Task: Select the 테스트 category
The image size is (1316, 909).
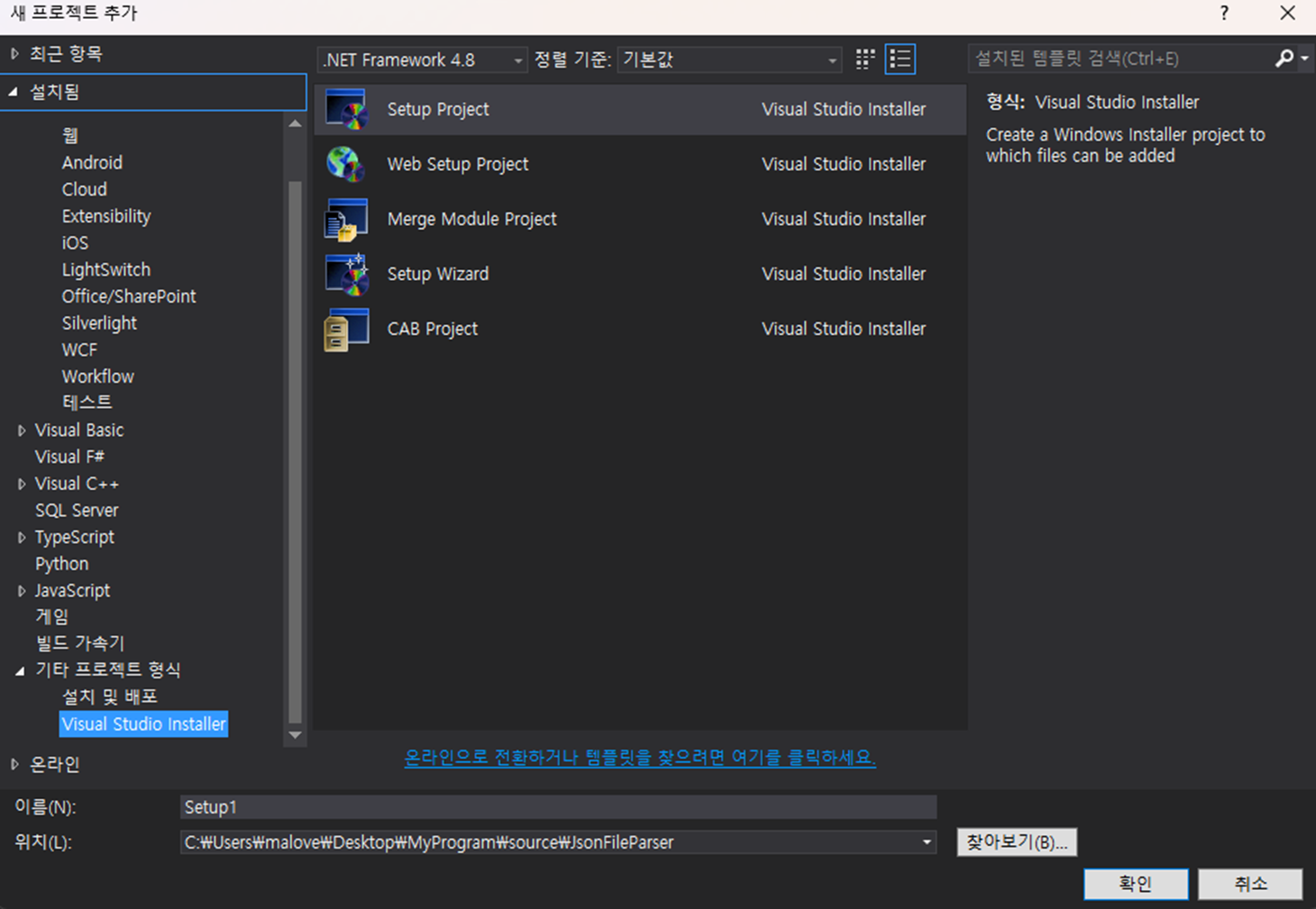Action: pos(87,403)
